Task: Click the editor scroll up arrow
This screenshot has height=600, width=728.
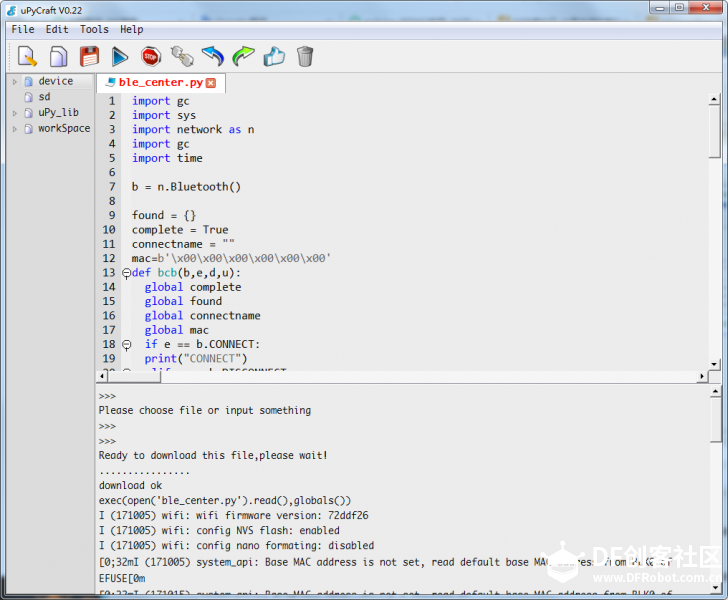Action: click(715, 99)
